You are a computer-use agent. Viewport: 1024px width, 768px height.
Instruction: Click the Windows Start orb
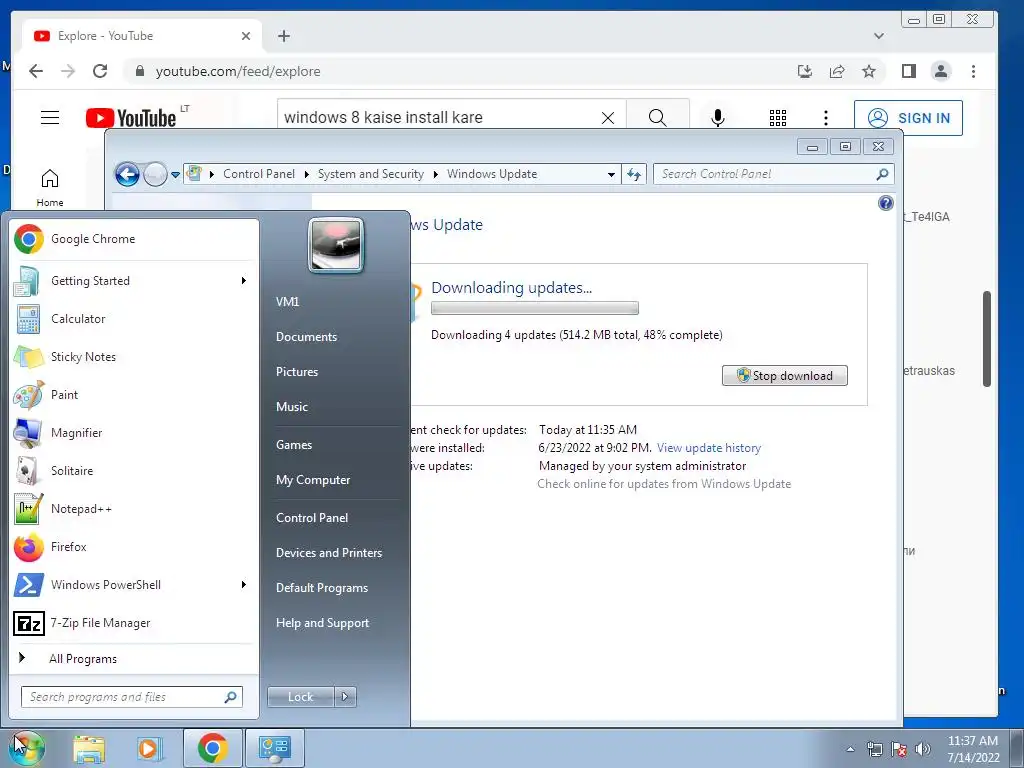tap(26, 748)
